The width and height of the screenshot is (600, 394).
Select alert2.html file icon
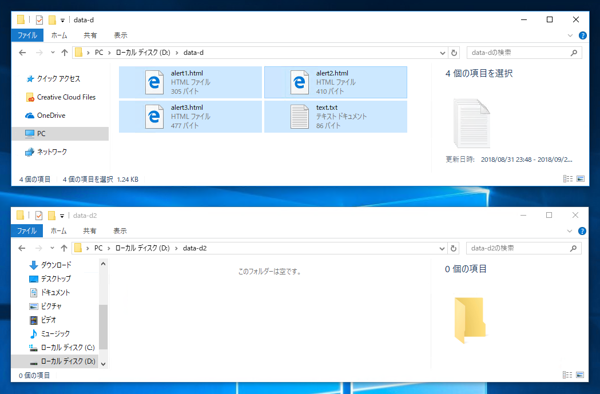coord(299,82)
